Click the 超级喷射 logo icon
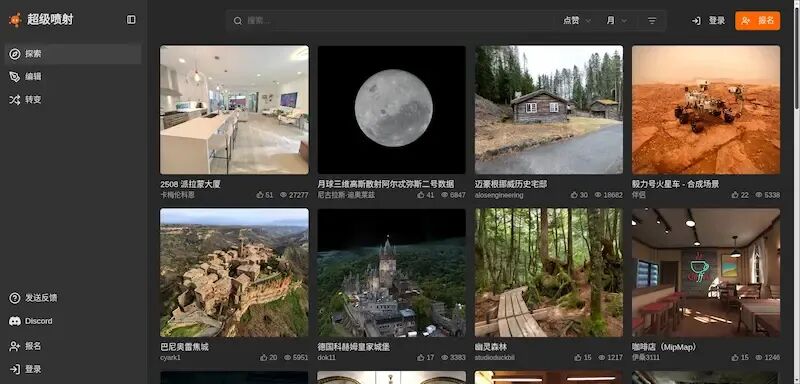800x384 pixels. (15, 20)
